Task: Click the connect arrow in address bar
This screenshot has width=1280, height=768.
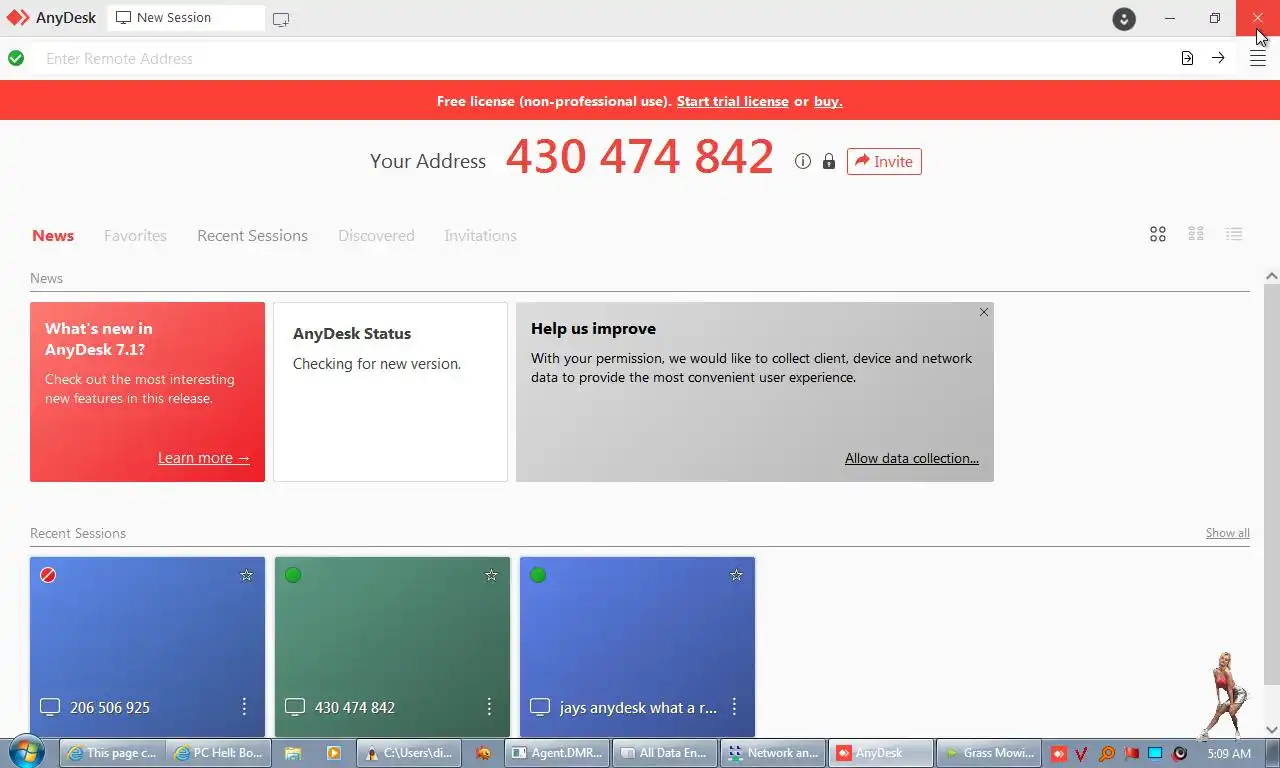Action: [x=1218, y=58]
